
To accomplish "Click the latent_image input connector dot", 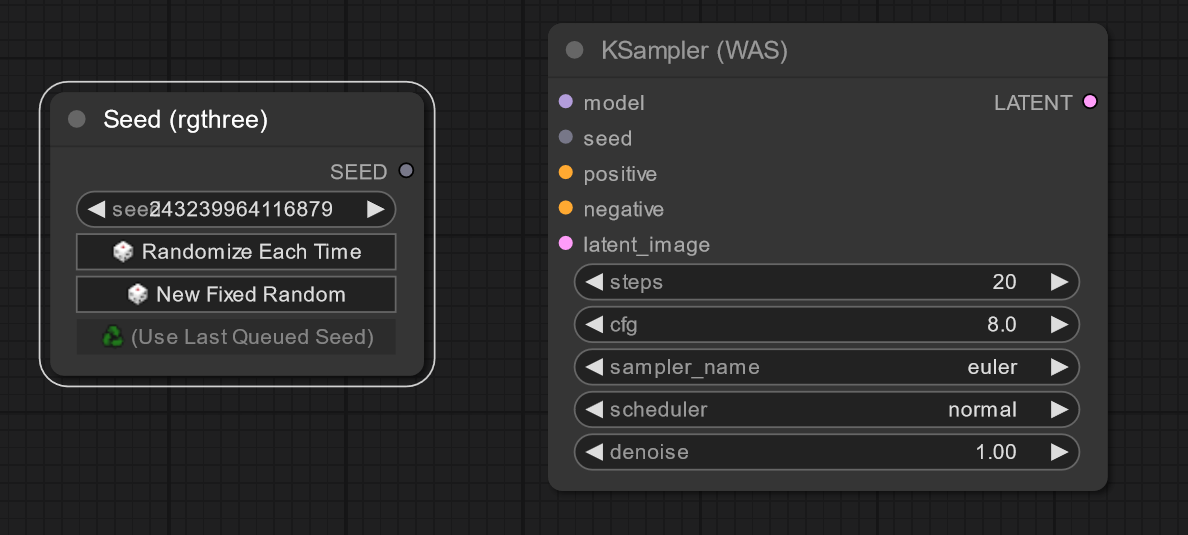I will (566, 244).
